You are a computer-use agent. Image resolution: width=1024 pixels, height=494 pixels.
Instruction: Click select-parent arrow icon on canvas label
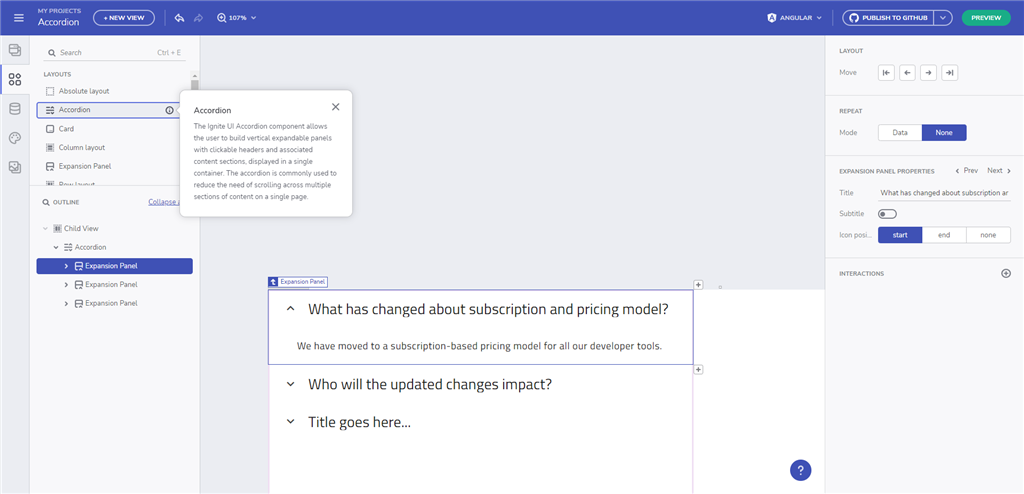click(x=273, y=282)
